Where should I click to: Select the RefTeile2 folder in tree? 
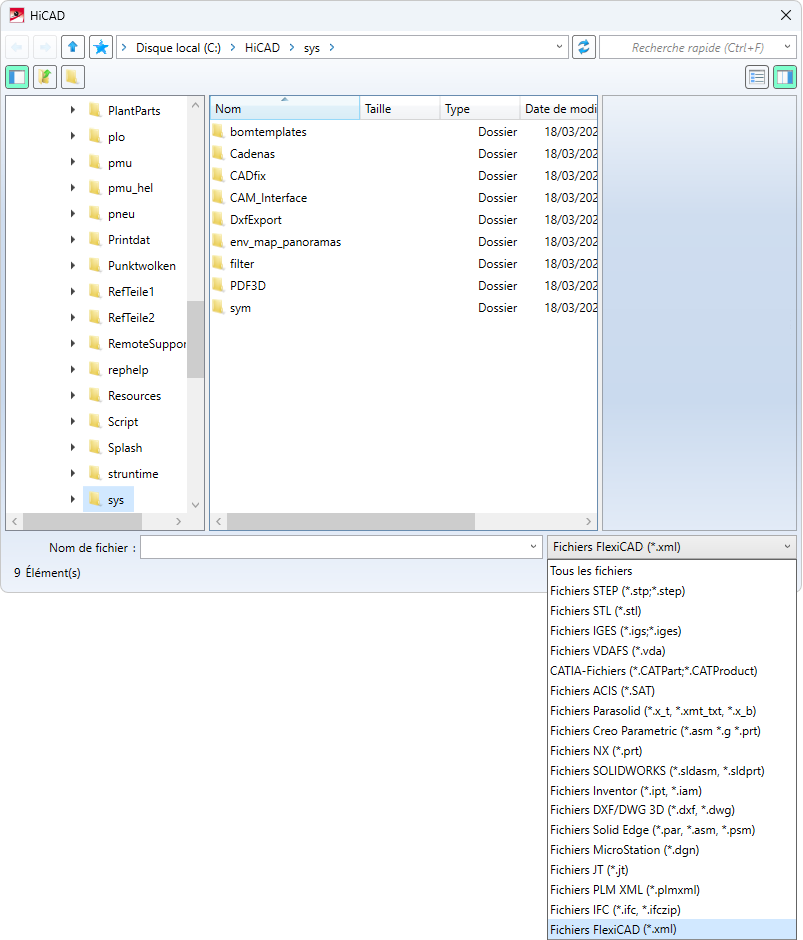pos(122,318)
